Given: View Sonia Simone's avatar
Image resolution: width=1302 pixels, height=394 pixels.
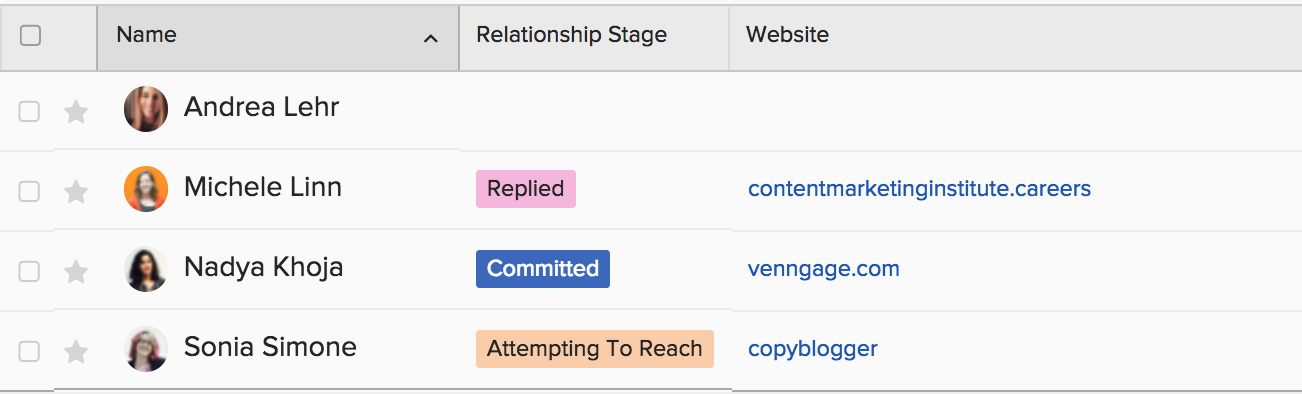Looking at the screenshot, I should pos(146,349).
